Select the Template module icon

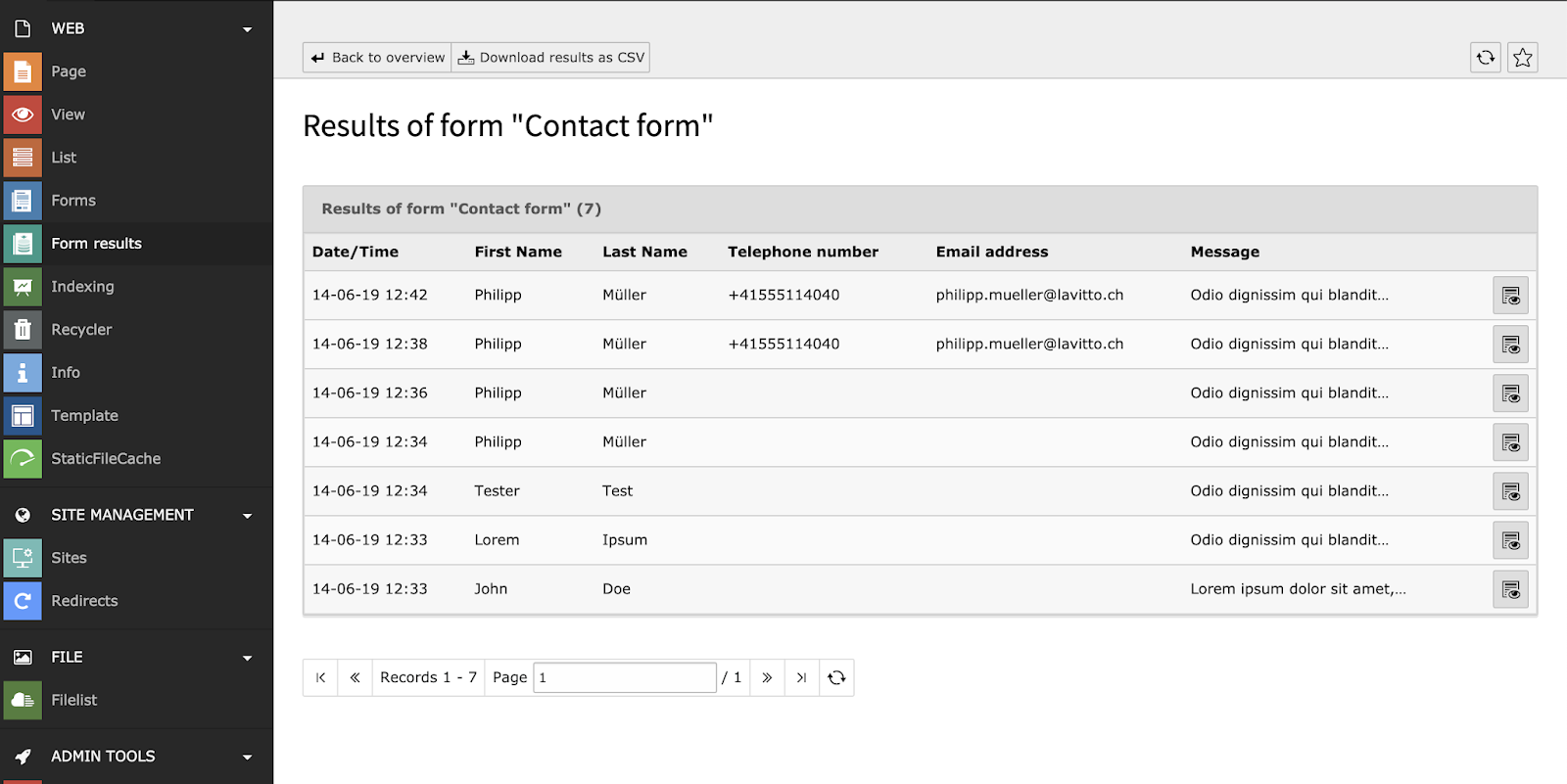23,416
